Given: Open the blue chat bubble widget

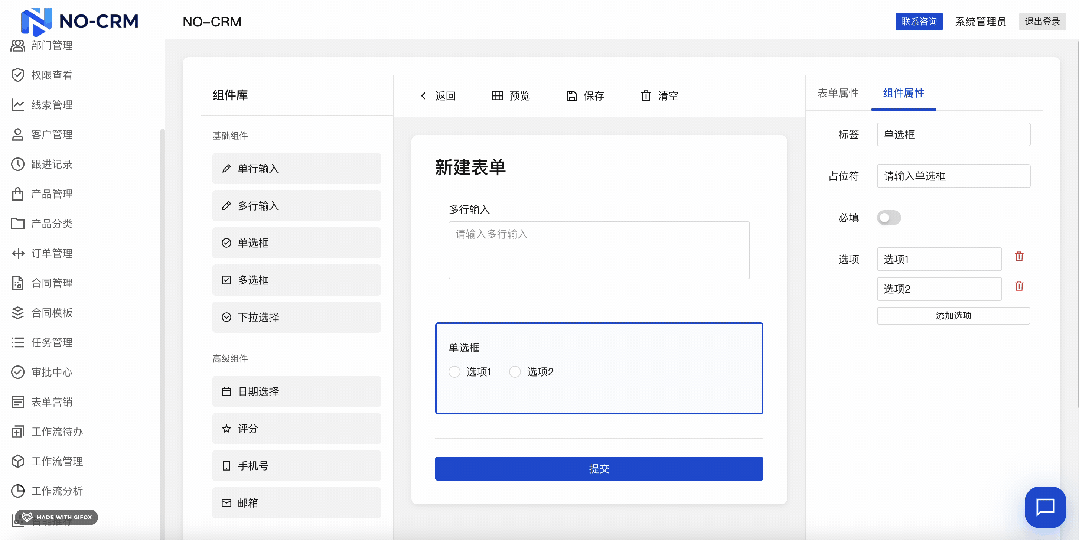Looking at the screenshot, I should (x=1045, y=507).
